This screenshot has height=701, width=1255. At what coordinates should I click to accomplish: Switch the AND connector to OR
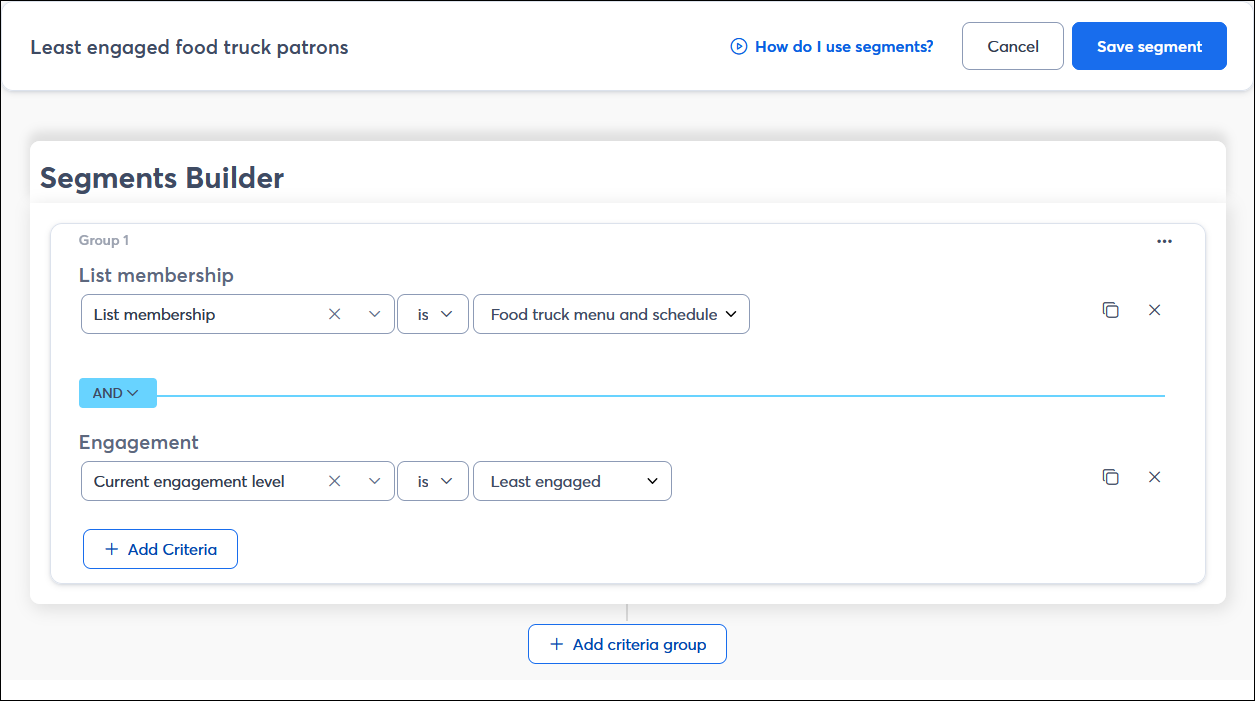[117, 392]
